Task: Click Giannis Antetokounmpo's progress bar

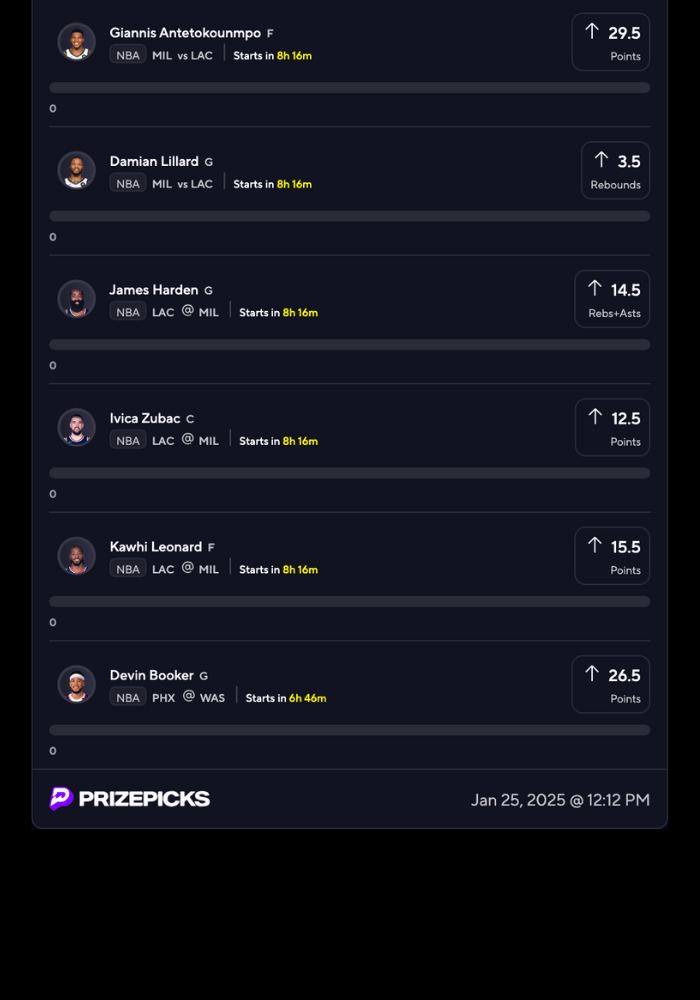Action: (x=350, y=88)
